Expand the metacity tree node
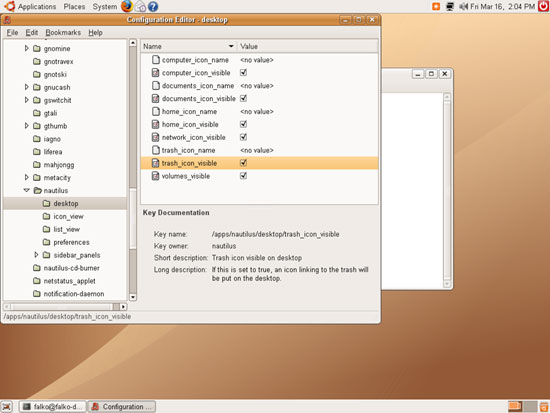 coord(27,178)
